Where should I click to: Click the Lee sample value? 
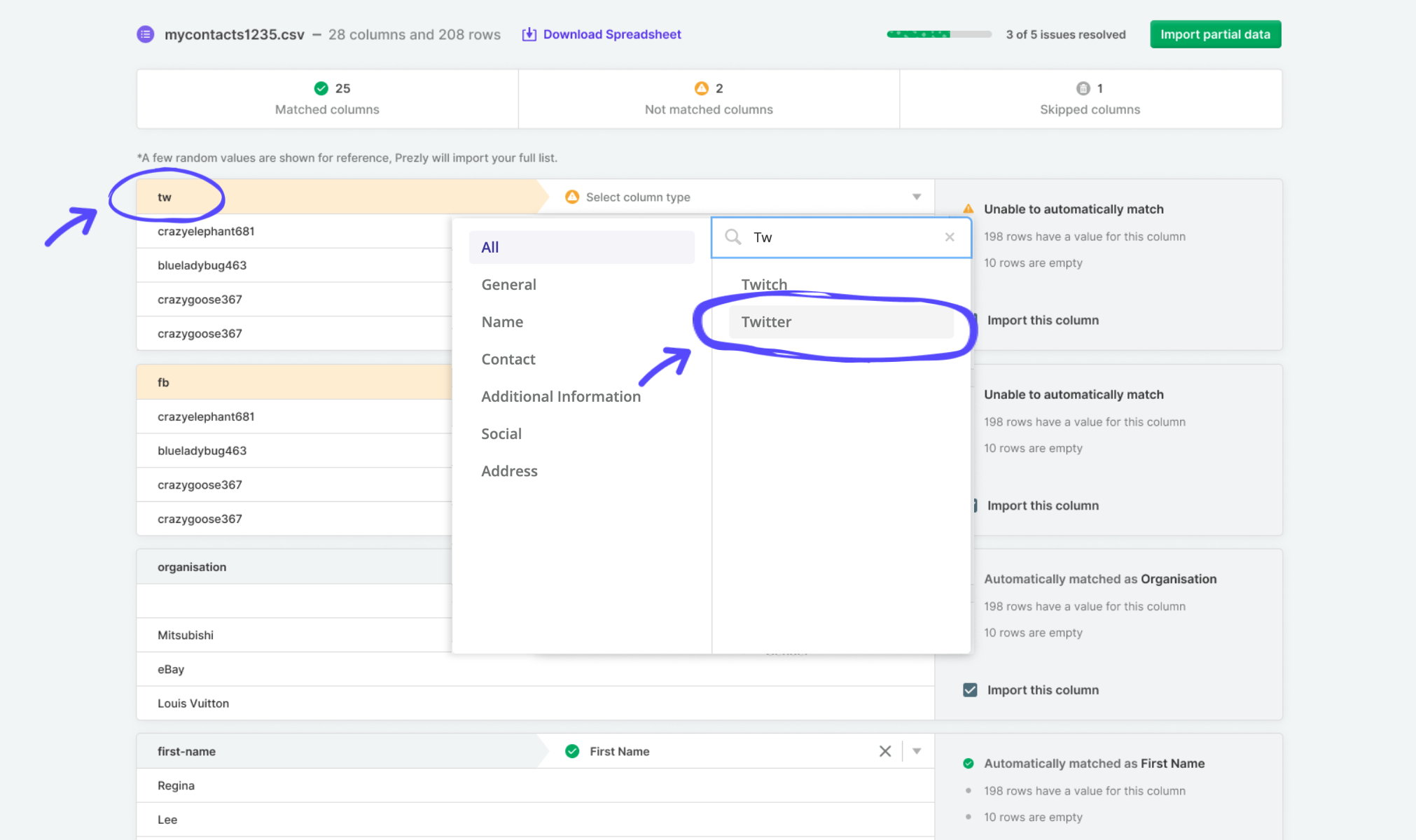167,820
